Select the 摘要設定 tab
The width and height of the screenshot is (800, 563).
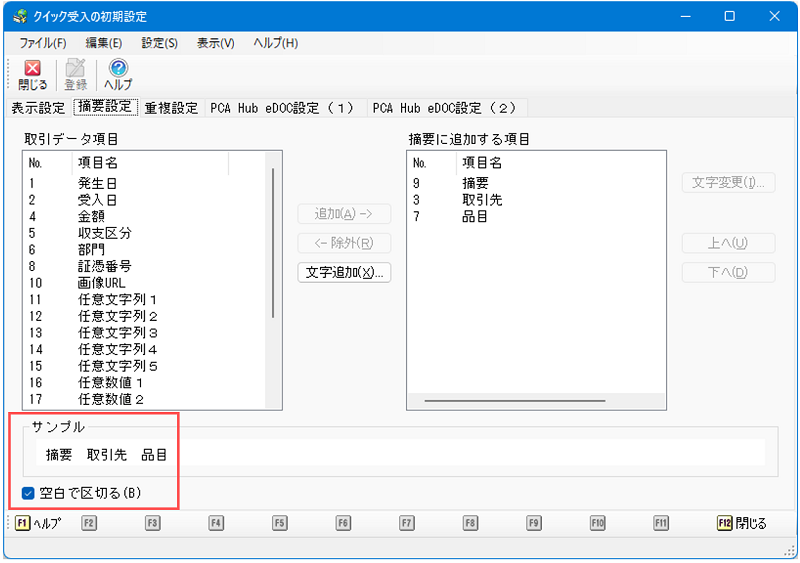[x=105, y=107]
